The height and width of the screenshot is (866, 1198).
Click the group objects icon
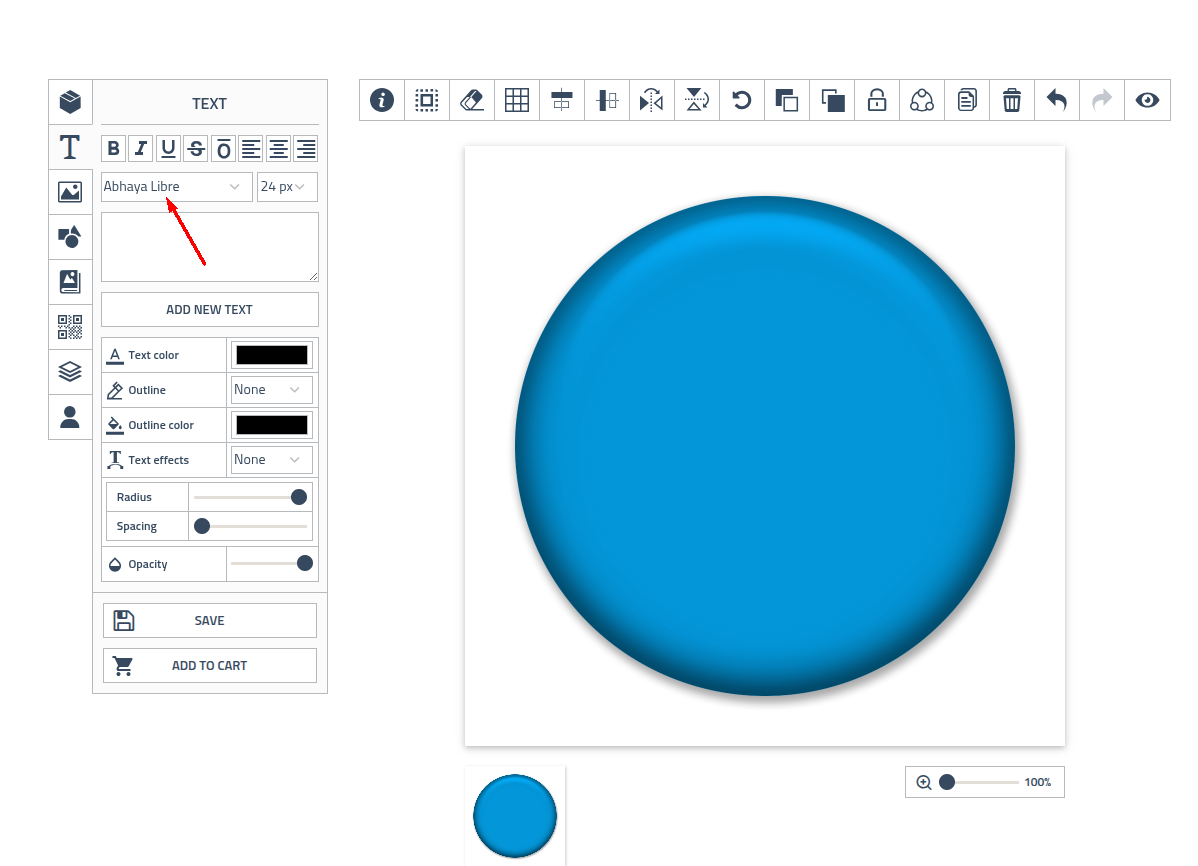(x=922, y=100)
